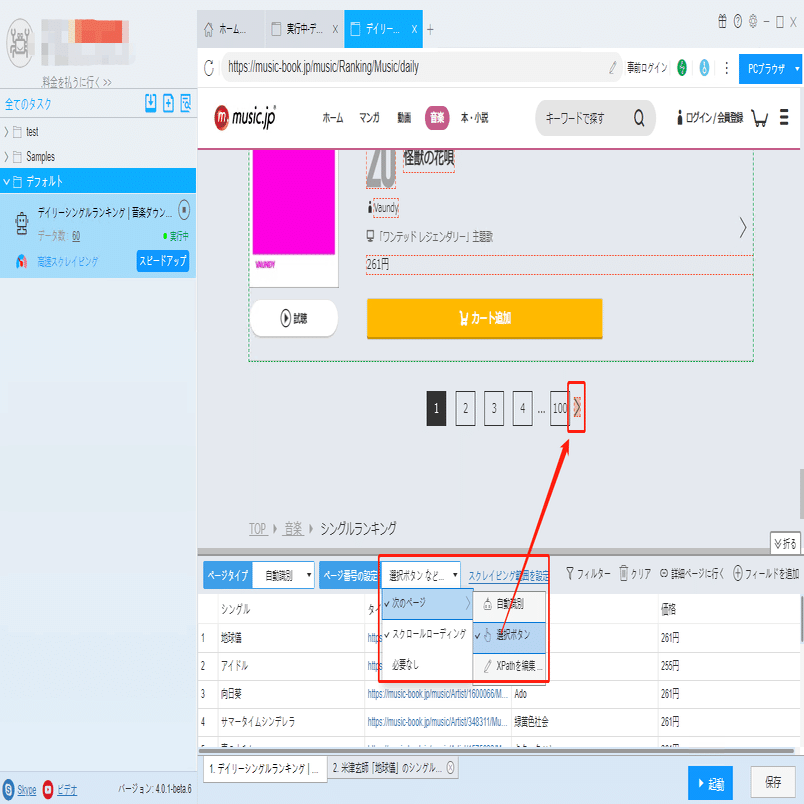The height and width of the screenshot is (804, 804).
Task: Click the Skype icon in the footer
Action: [9, 789]
